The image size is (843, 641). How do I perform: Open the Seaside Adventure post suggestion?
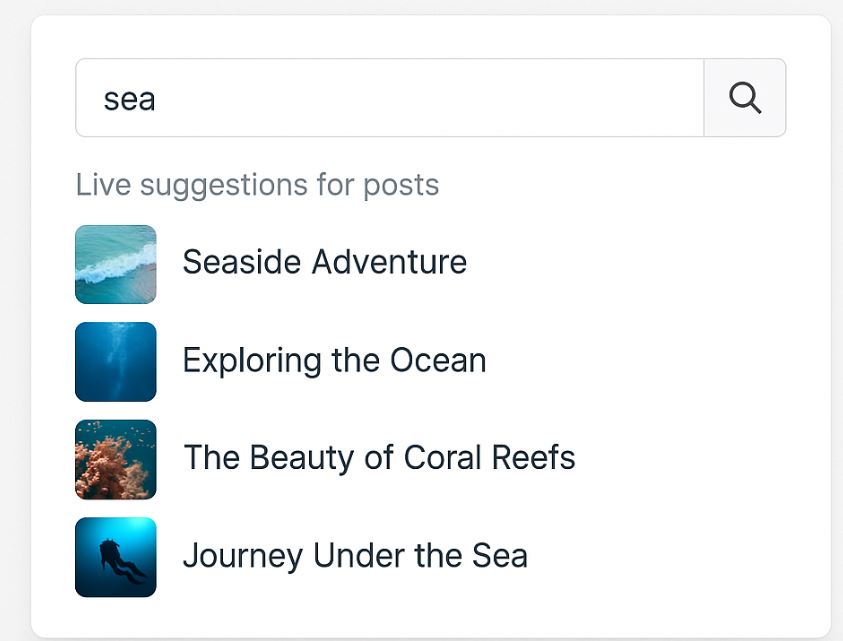point(324,263)
